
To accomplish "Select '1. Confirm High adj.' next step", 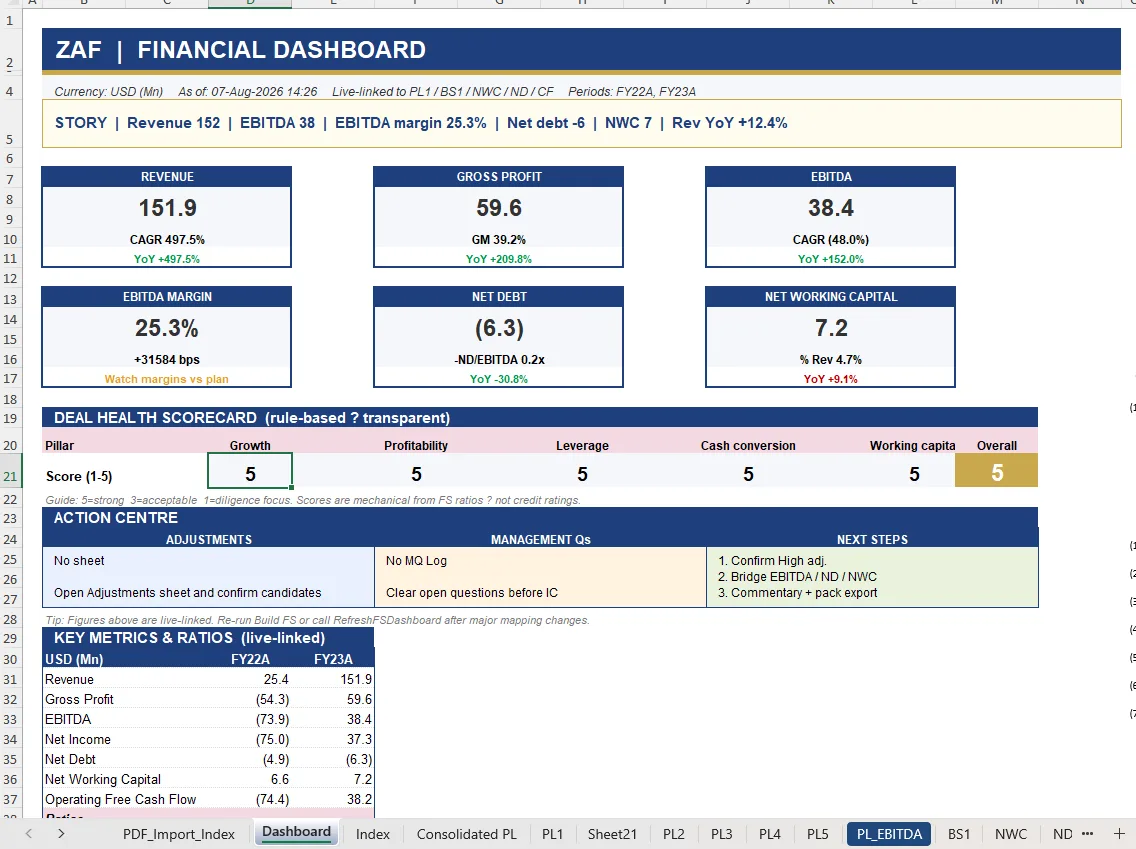I will click(x=772, y=561).
